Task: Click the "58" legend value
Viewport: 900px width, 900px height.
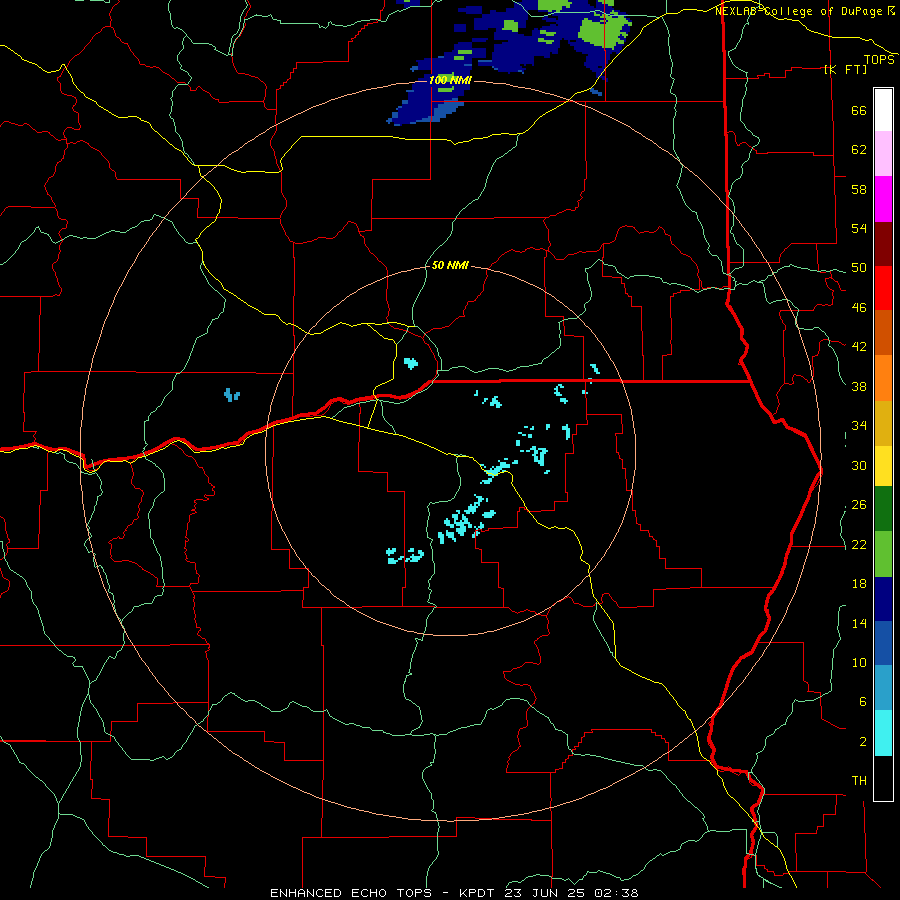Action: click(859, 189)
